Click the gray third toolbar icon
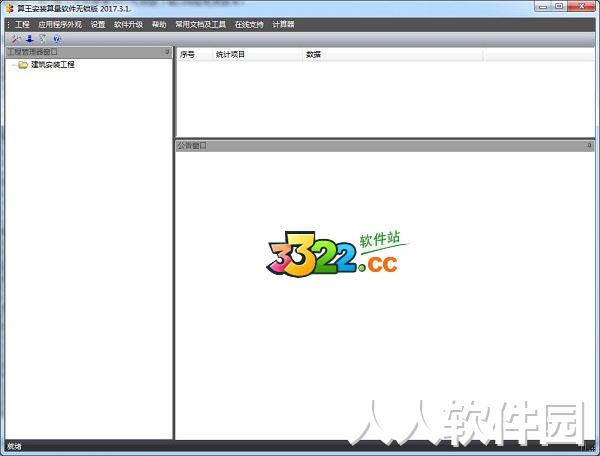The height and width of the screenshot is (456, 600). [x=43, y=39]
